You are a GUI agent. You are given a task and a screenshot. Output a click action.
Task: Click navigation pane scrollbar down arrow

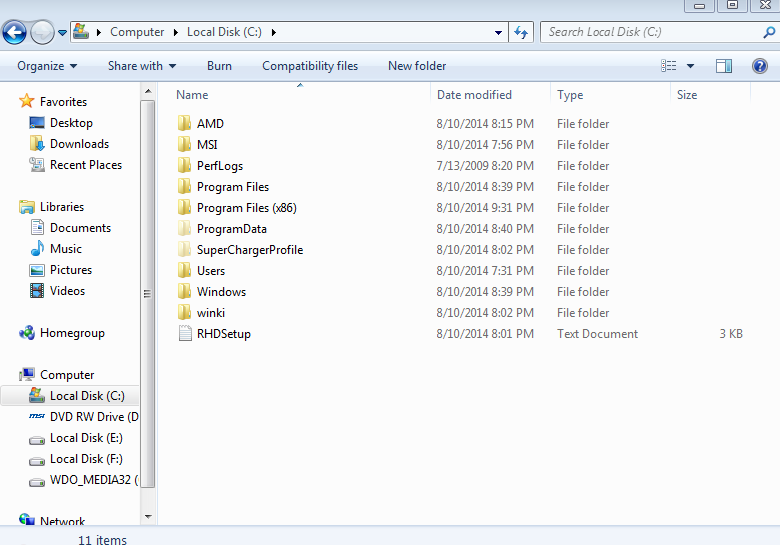[148, 517]
